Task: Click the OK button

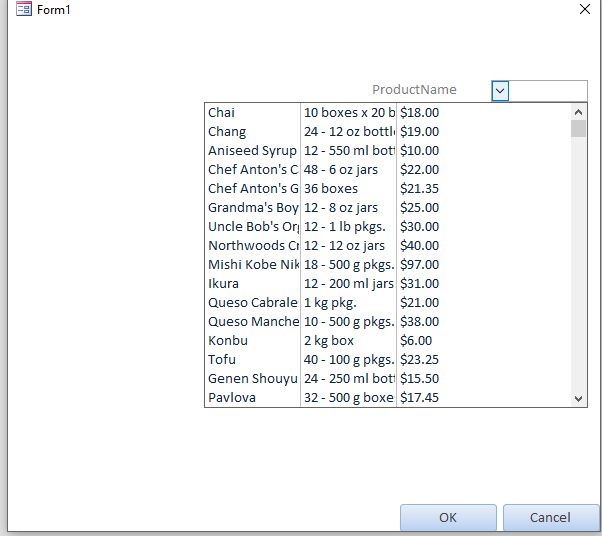Action: (448, 518)
